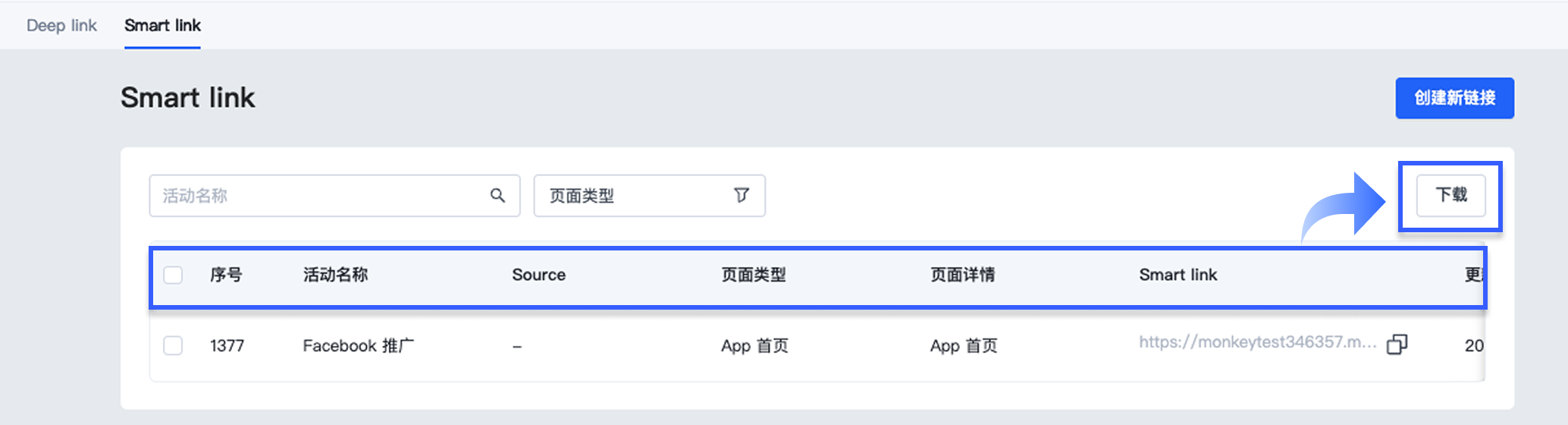The height and width of the screenshot is (425, 1568).
Task: Click the Smart link column header
Action: click(1178, 275)
